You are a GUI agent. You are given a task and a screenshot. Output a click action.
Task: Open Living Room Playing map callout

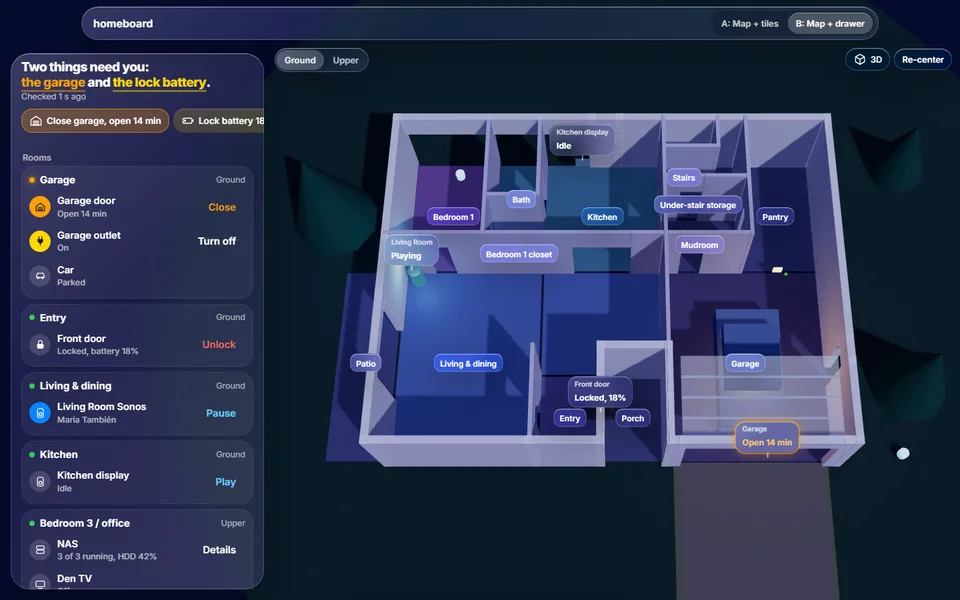click(411, 250)
